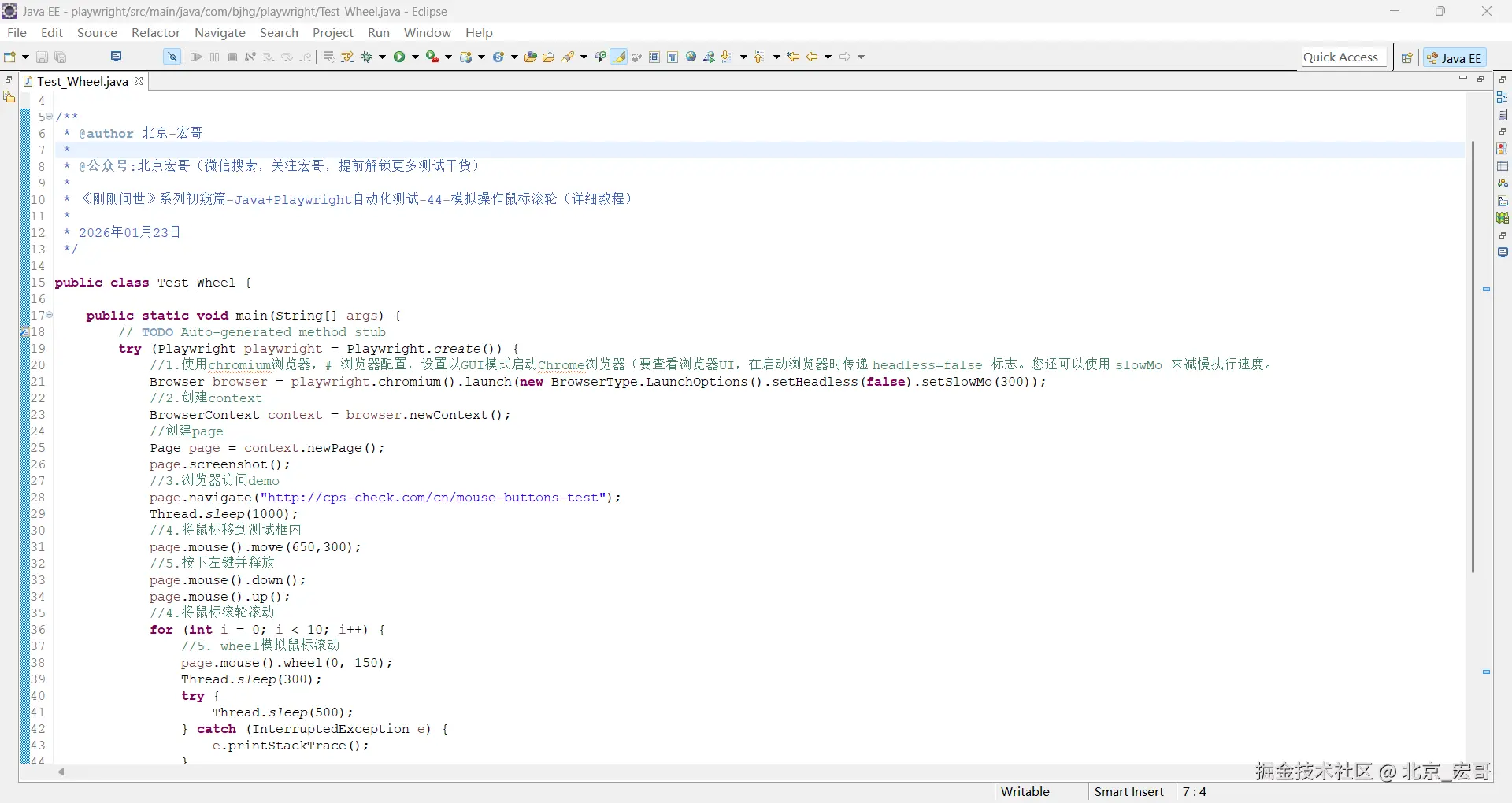Viewport: 1512px width, 803px height.
Task: Click the Open Task folder icon
Action: point(549,57)
